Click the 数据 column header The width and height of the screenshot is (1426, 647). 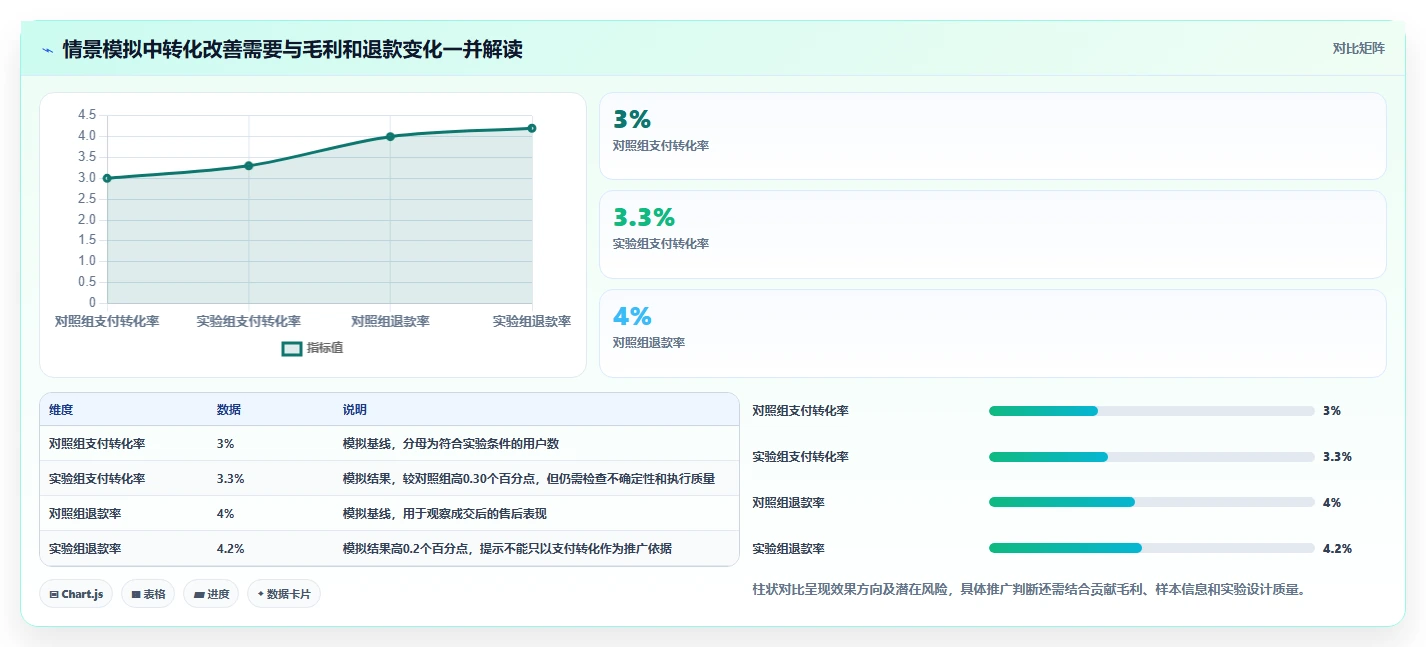pyautogui.click(x=228, y=410)
